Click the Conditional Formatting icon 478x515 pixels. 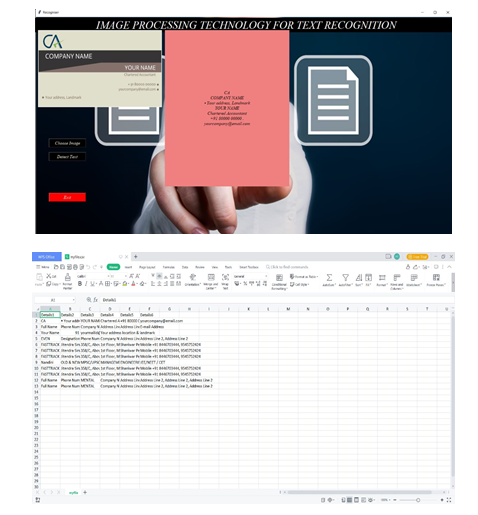(x=279, y=277)
